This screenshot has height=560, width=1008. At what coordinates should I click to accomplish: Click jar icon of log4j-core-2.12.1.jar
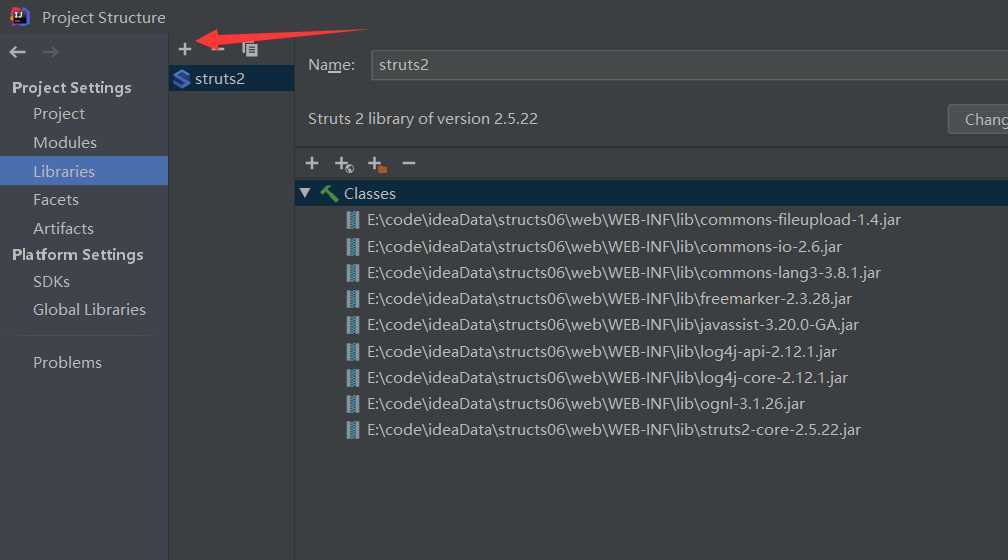[x=352, y=377]
